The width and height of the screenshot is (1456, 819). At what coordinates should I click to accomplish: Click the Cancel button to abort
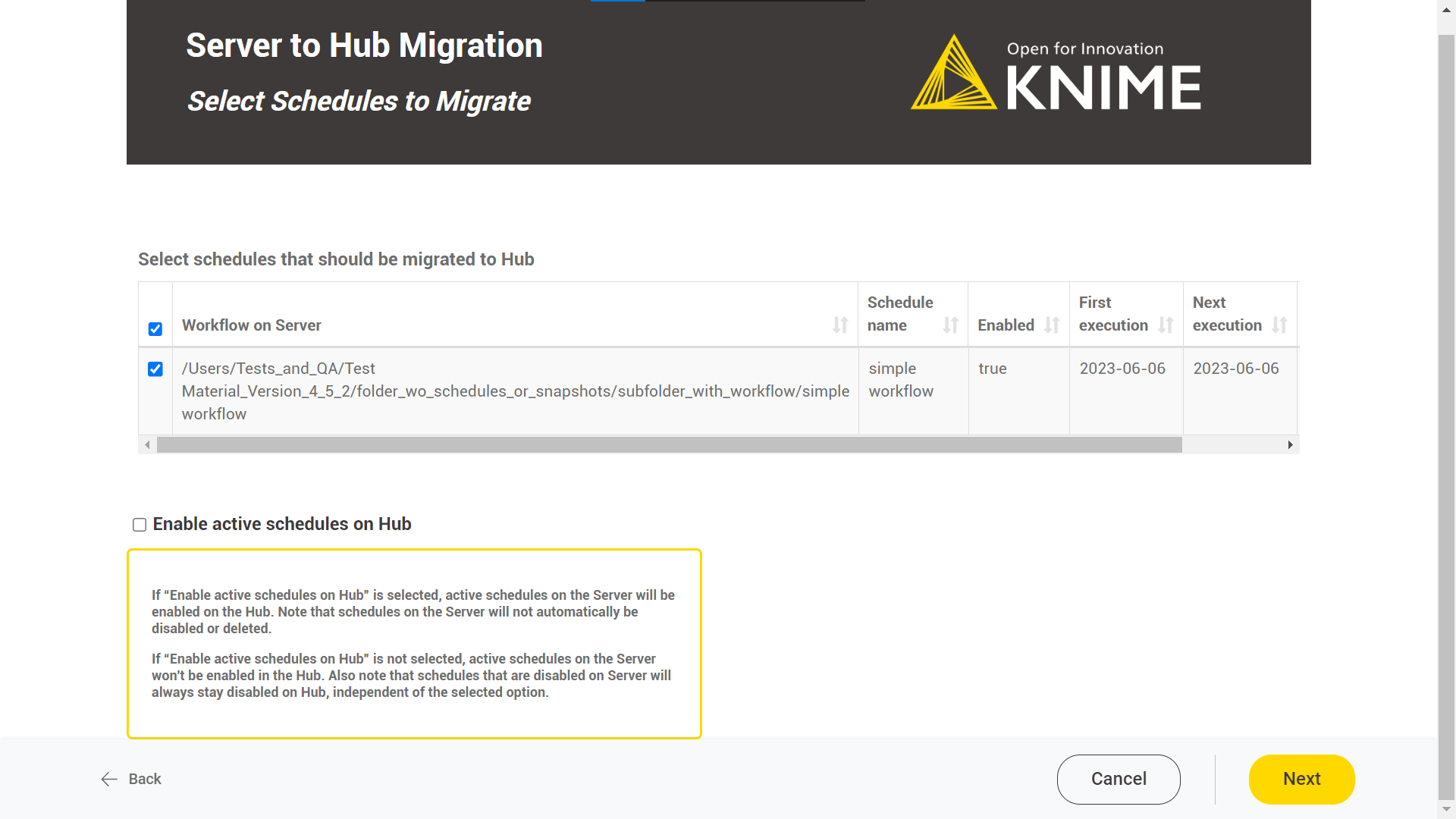click(1118, 779)
